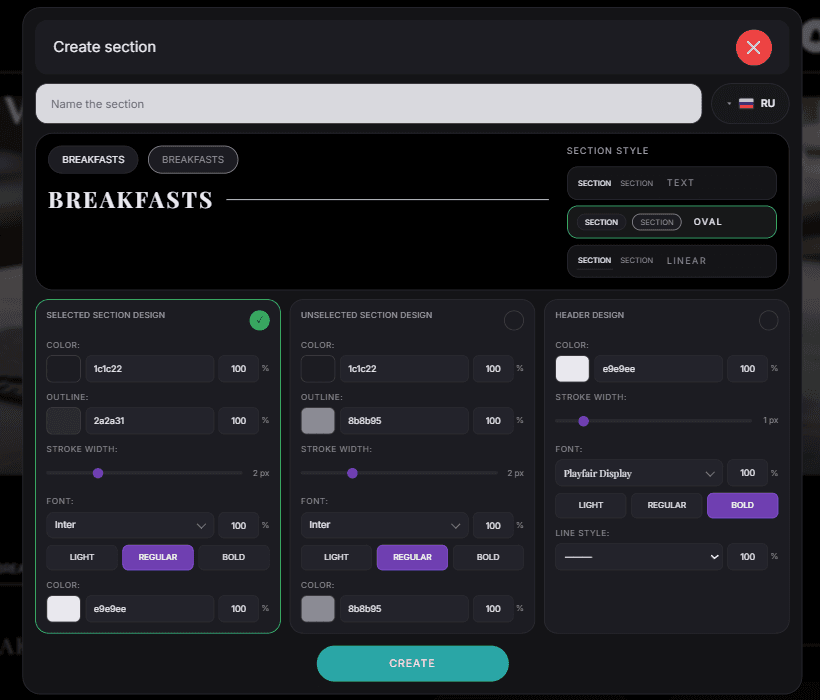This screenshot has height=700, width=820.
Task: Click the CREATE button
Action: coord(413,663)
